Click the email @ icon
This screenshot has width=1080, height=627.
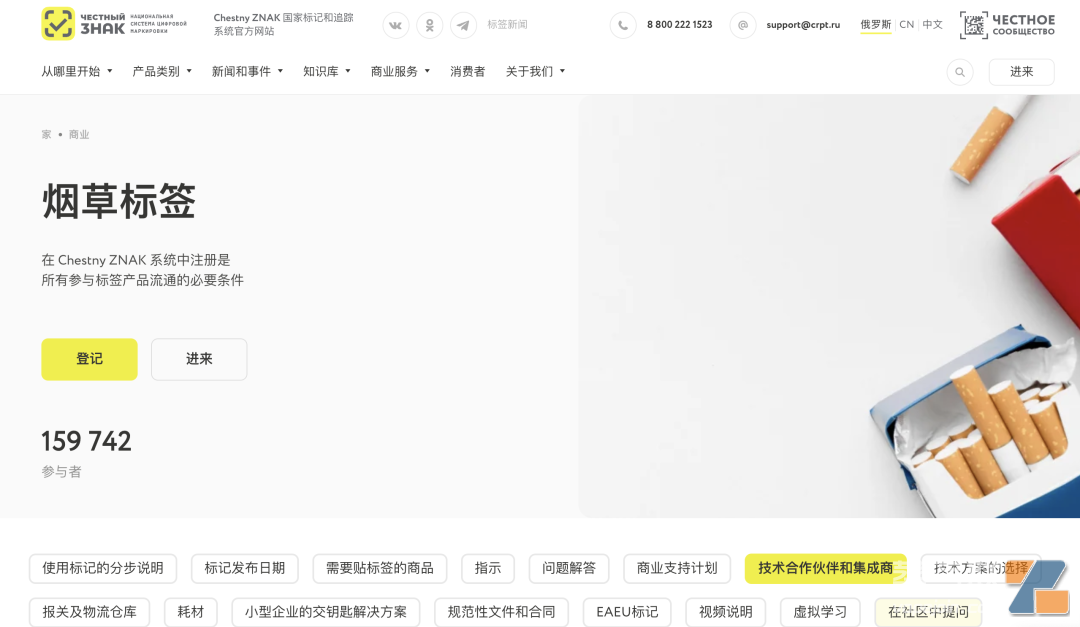(743, 25)
